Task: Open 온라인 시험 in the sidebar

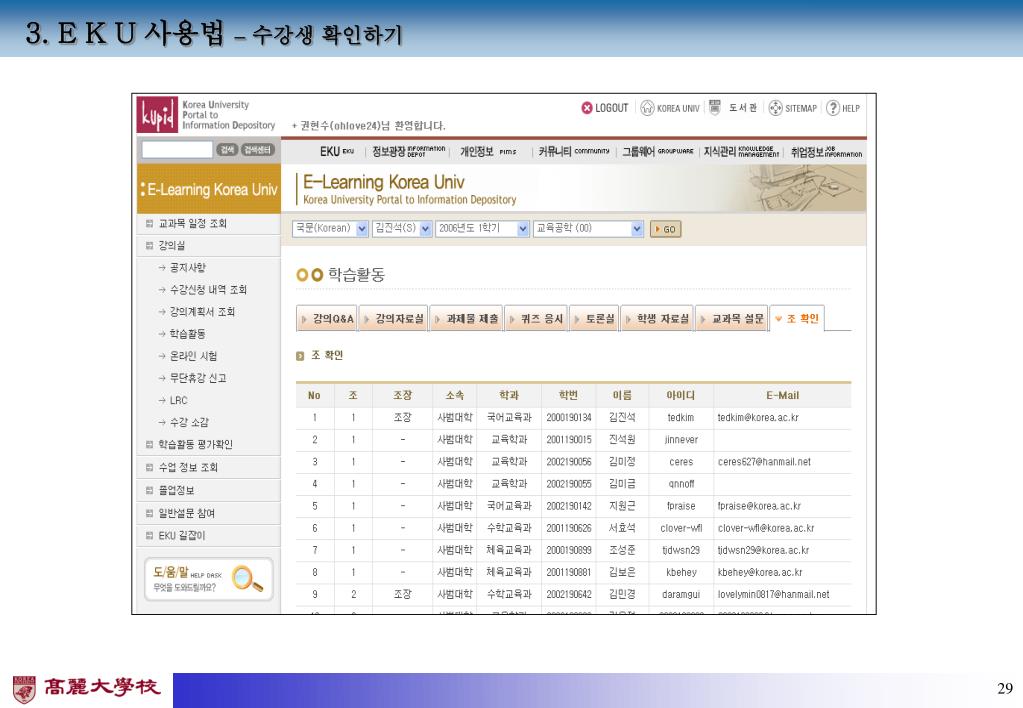Action: pos(193,357)
